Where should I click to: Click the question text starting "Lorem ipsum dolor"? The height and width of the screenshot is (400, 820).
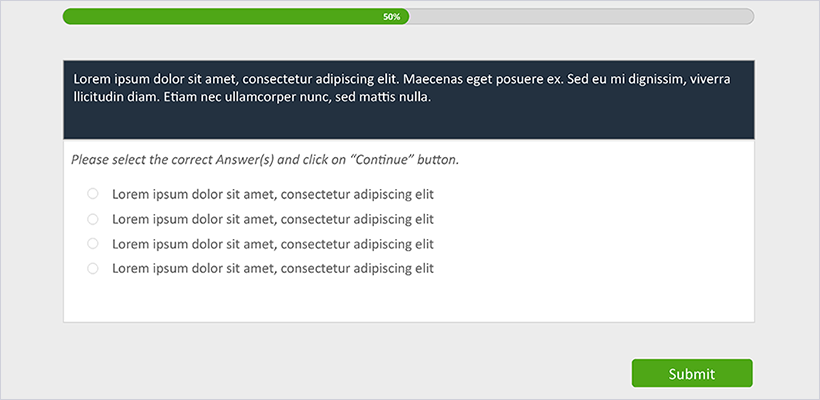click(400, 78)
